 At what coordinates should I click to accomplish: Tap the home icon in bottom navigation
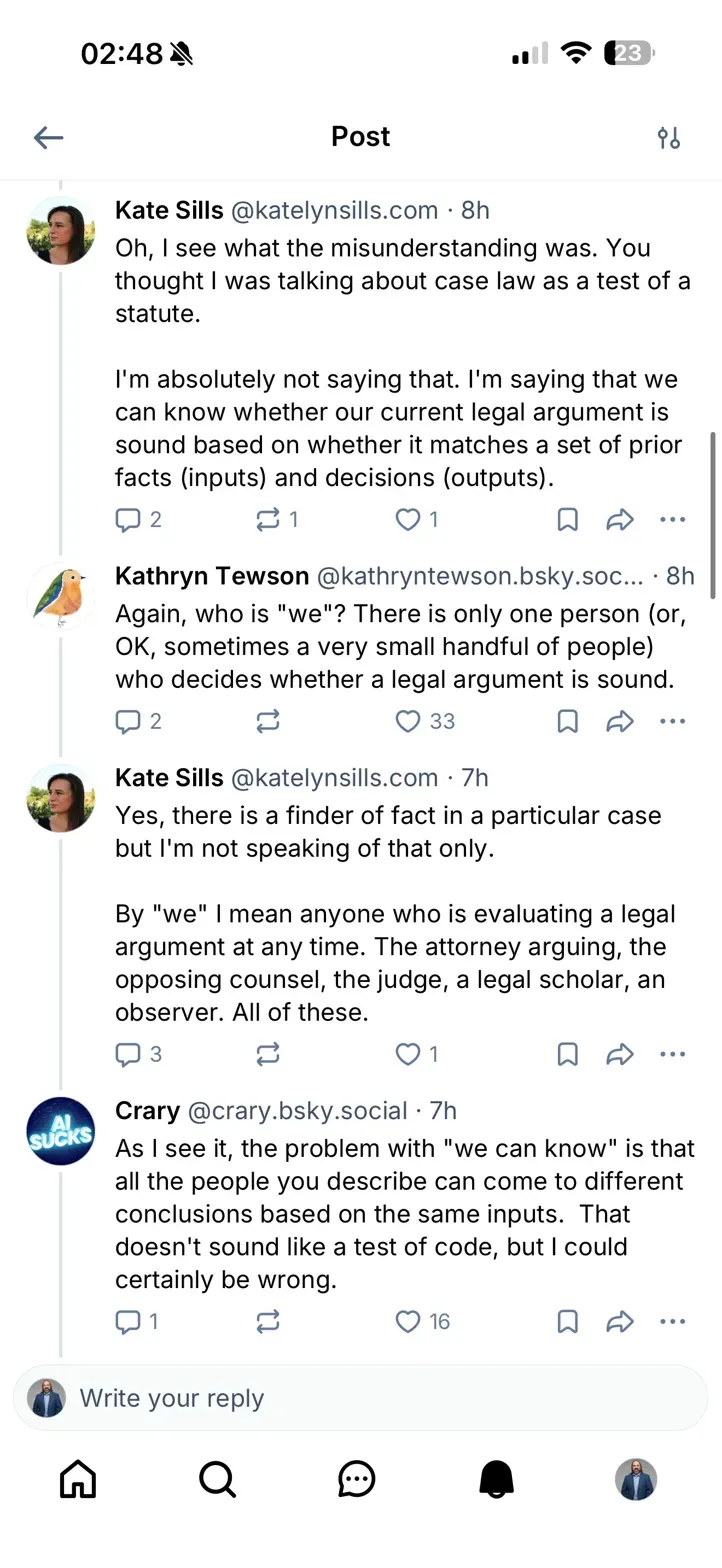(77, 1479)
